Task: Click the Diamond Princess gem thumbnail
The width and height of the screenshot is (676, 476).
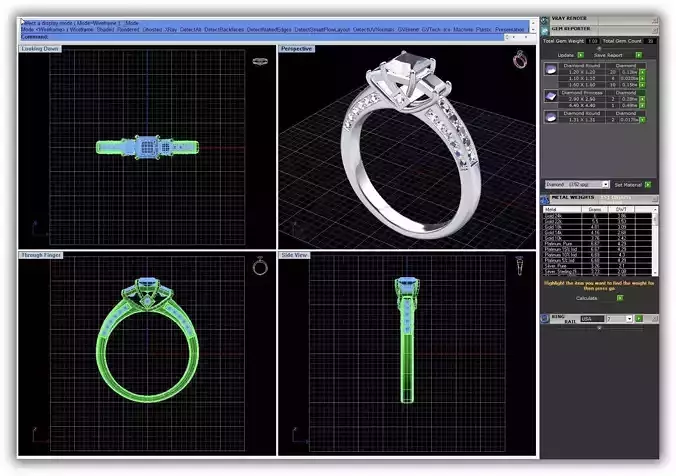Action: pyautogui.click(x=551, y=96)
